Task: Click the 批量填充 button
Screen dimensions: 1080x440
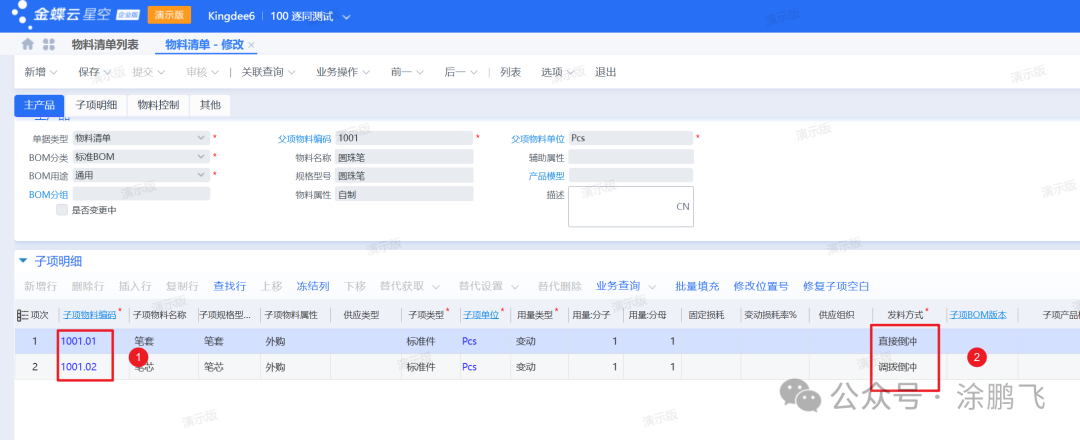Action: click(x=697, y=286)
